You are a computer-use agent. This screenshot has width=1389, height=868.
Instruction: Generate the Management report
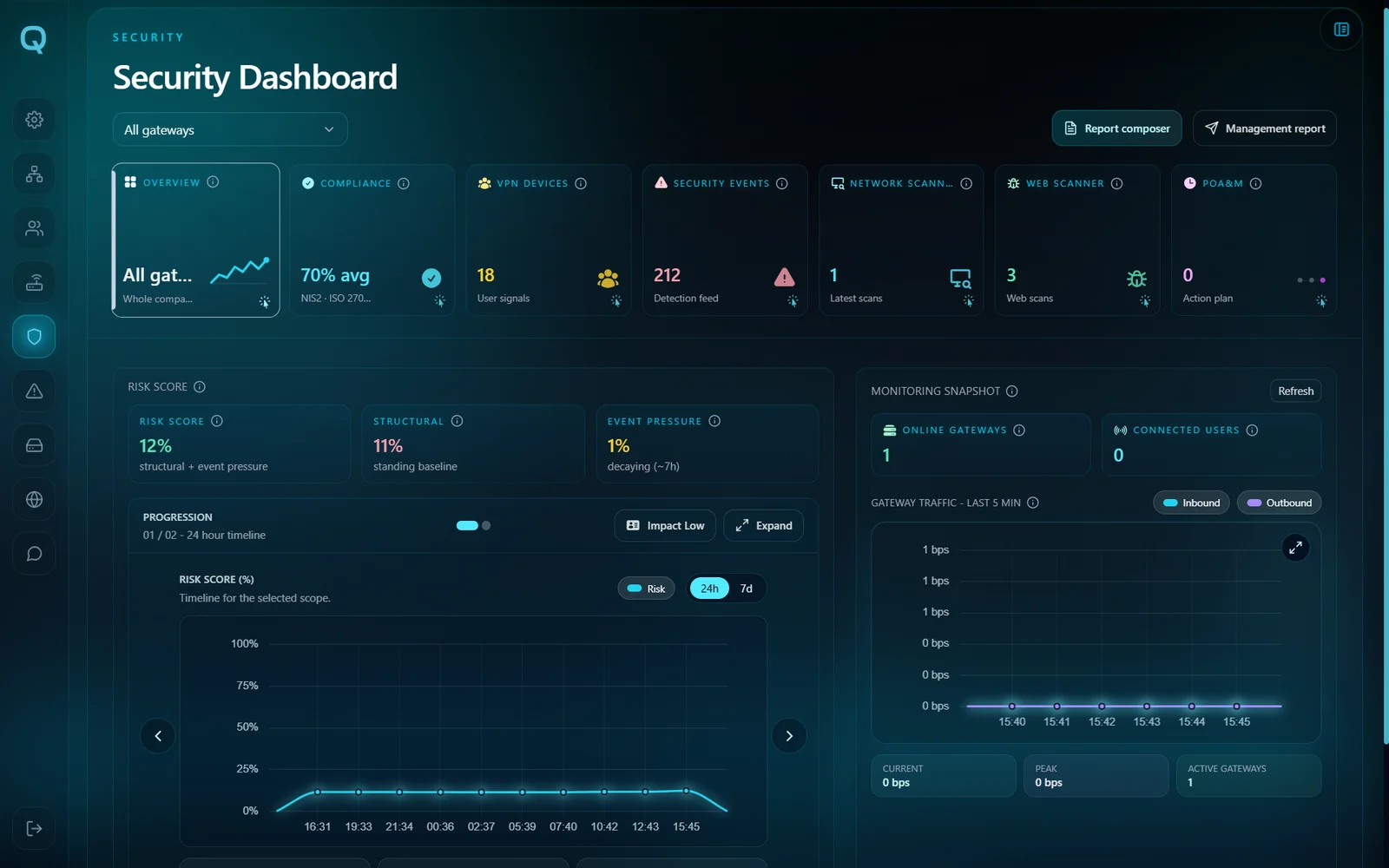pyautogui.click(x=1265, y=128)
